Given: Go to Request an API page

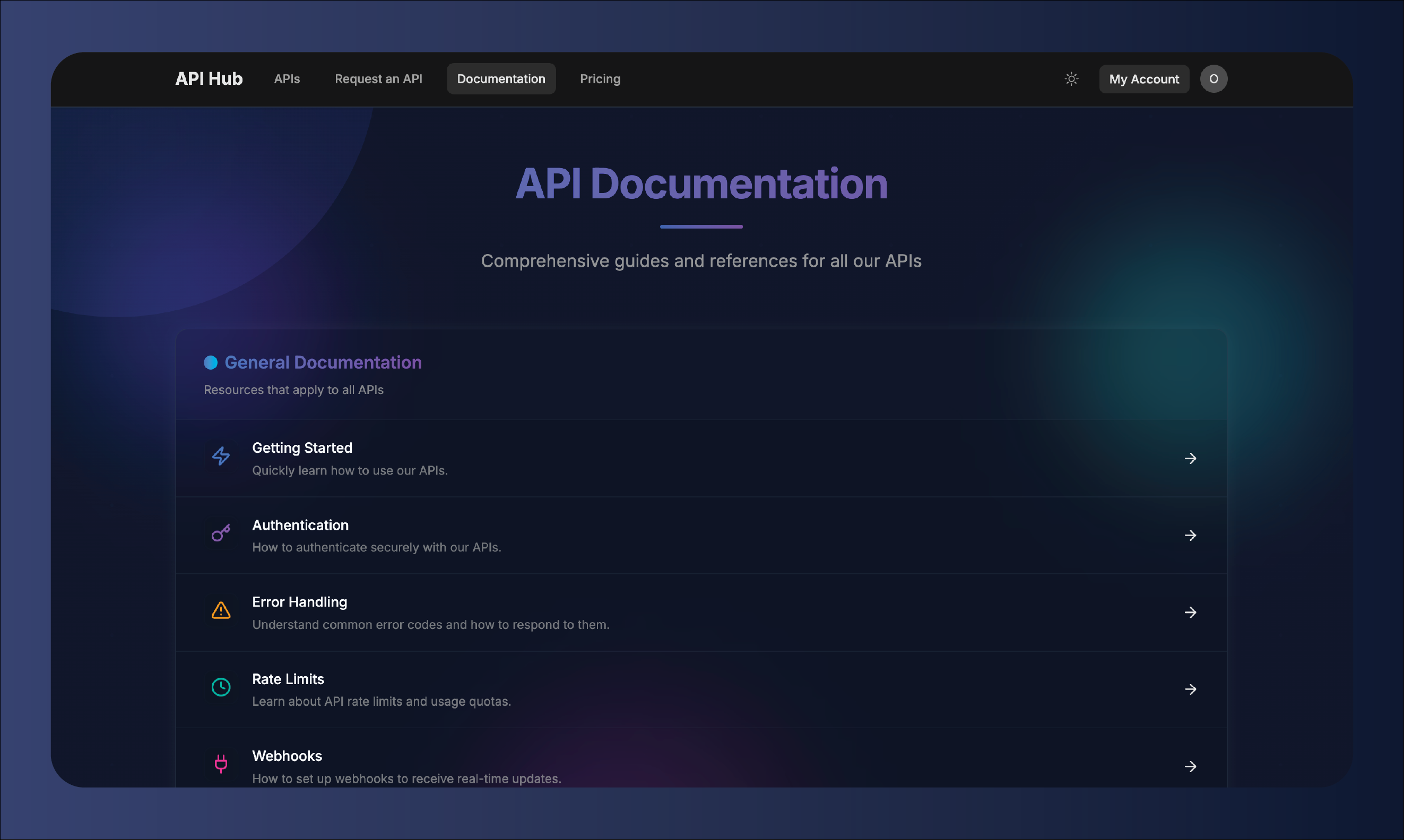Looking at the screenshot, I should pos(378,79).
